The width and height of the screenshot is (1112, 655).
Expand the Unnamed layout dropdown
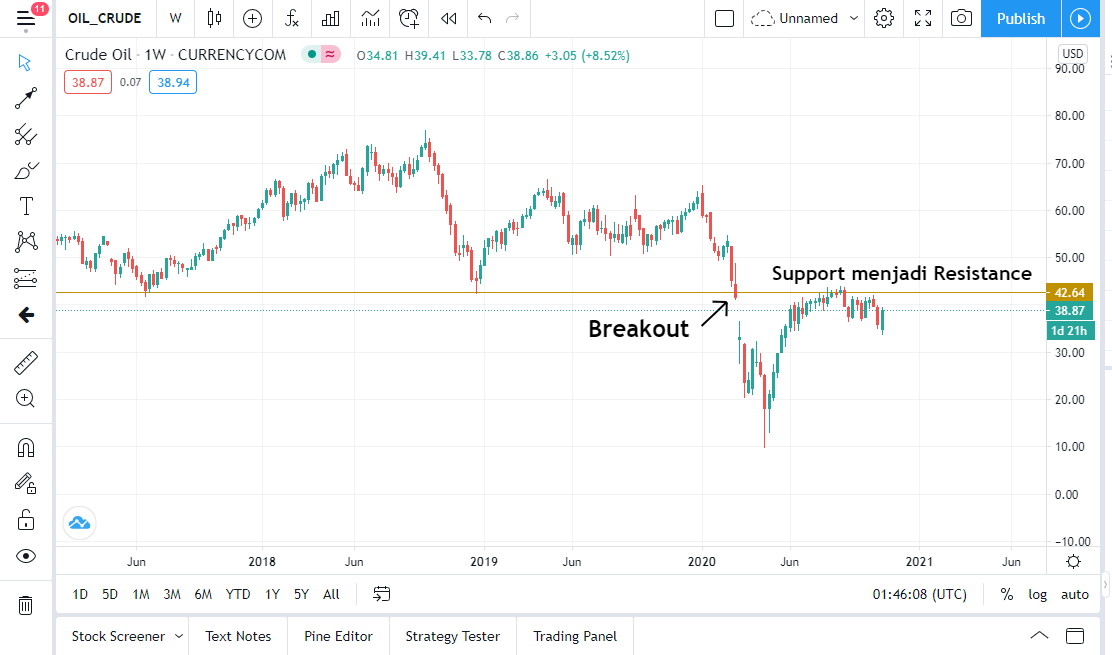(853, 18)
